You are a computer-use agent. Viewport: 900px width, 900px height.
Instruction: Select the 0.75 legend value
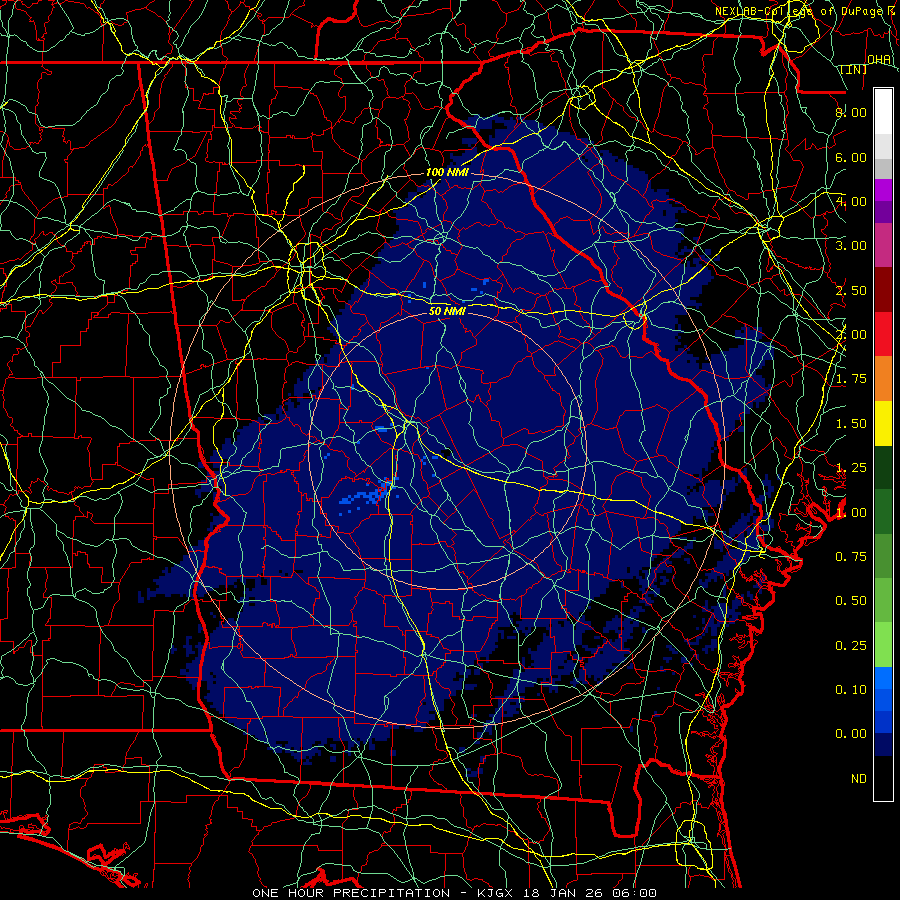pos(851,557)
